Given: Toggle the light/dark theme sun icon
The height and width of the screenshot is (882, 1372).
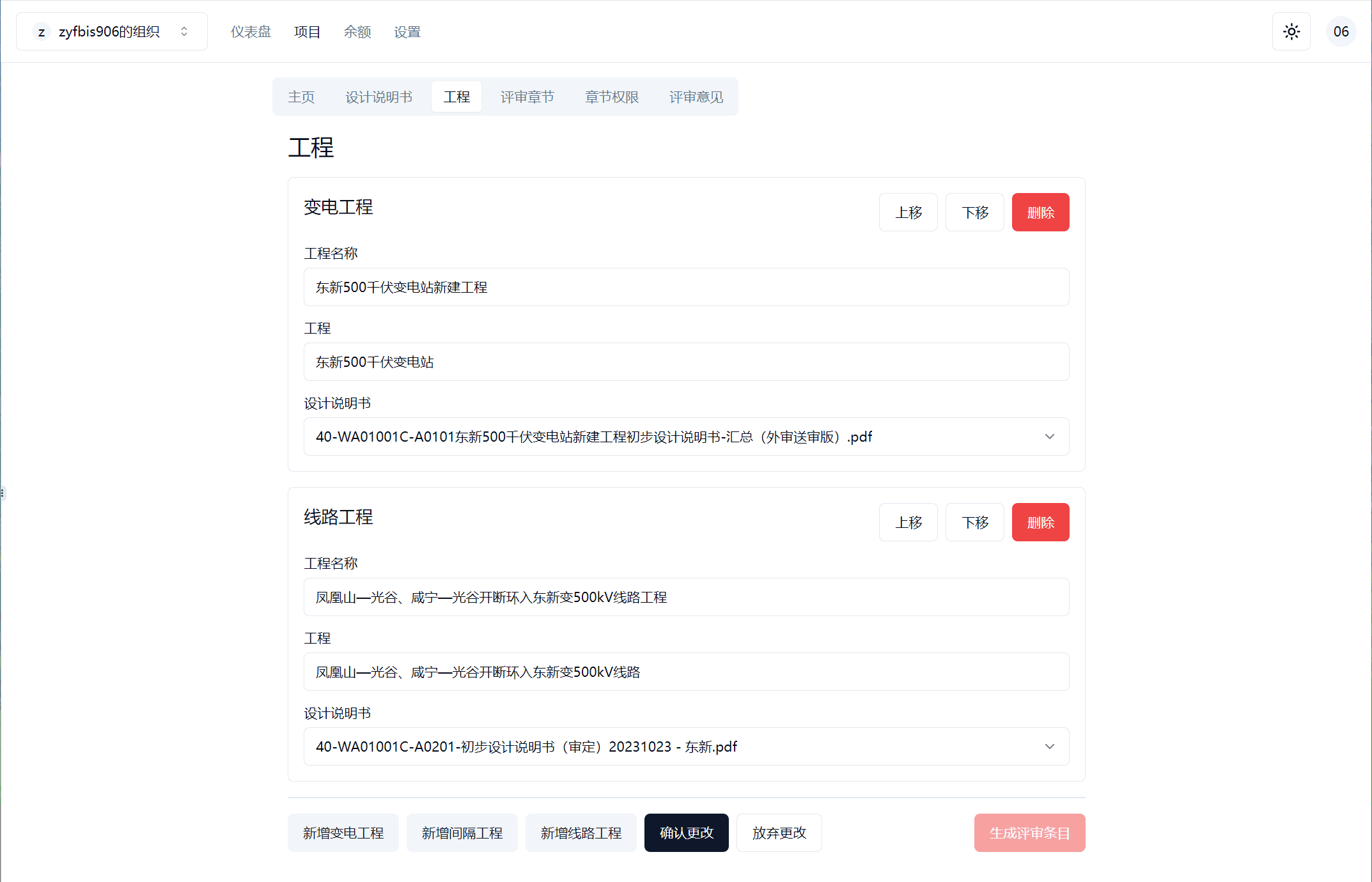Looking at the screenshot, I should (x=1291, y=31).
